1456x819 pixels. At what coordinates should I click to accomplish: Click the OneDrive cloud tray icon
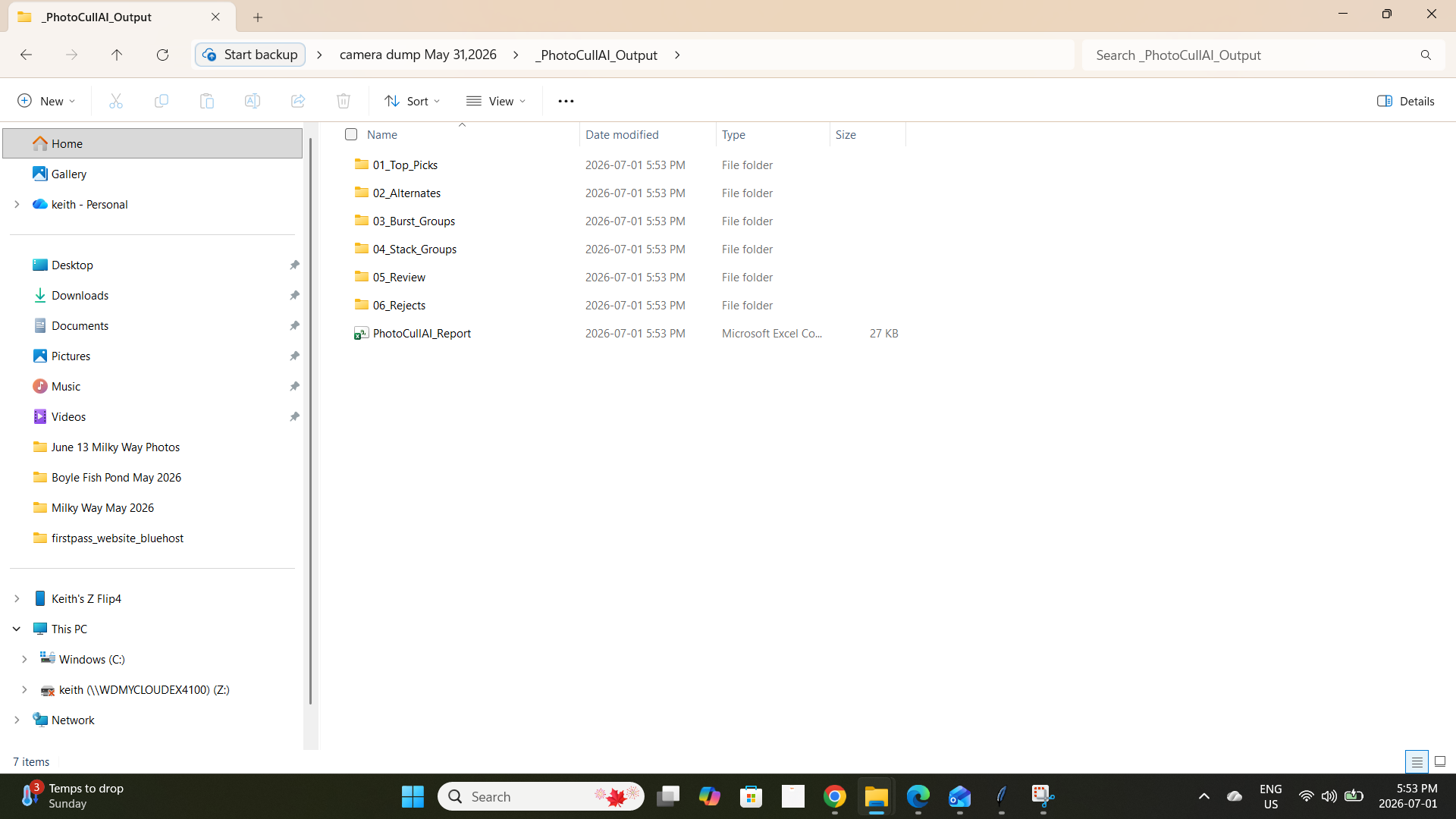1235,796
